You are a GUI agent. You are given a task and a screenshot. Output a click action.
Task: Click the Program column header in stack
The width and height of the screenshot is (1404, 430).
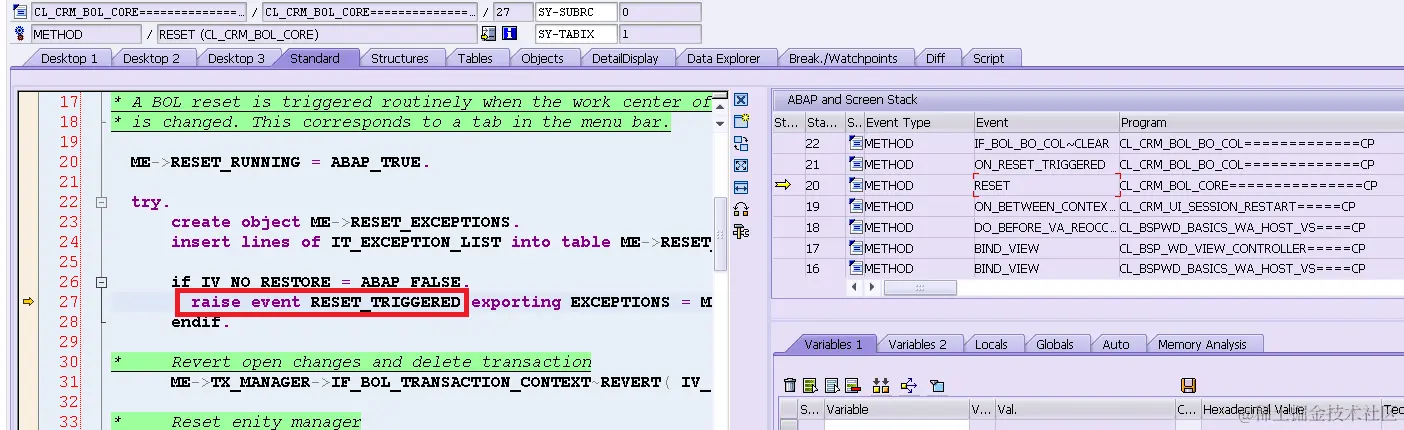point(1261,122)
